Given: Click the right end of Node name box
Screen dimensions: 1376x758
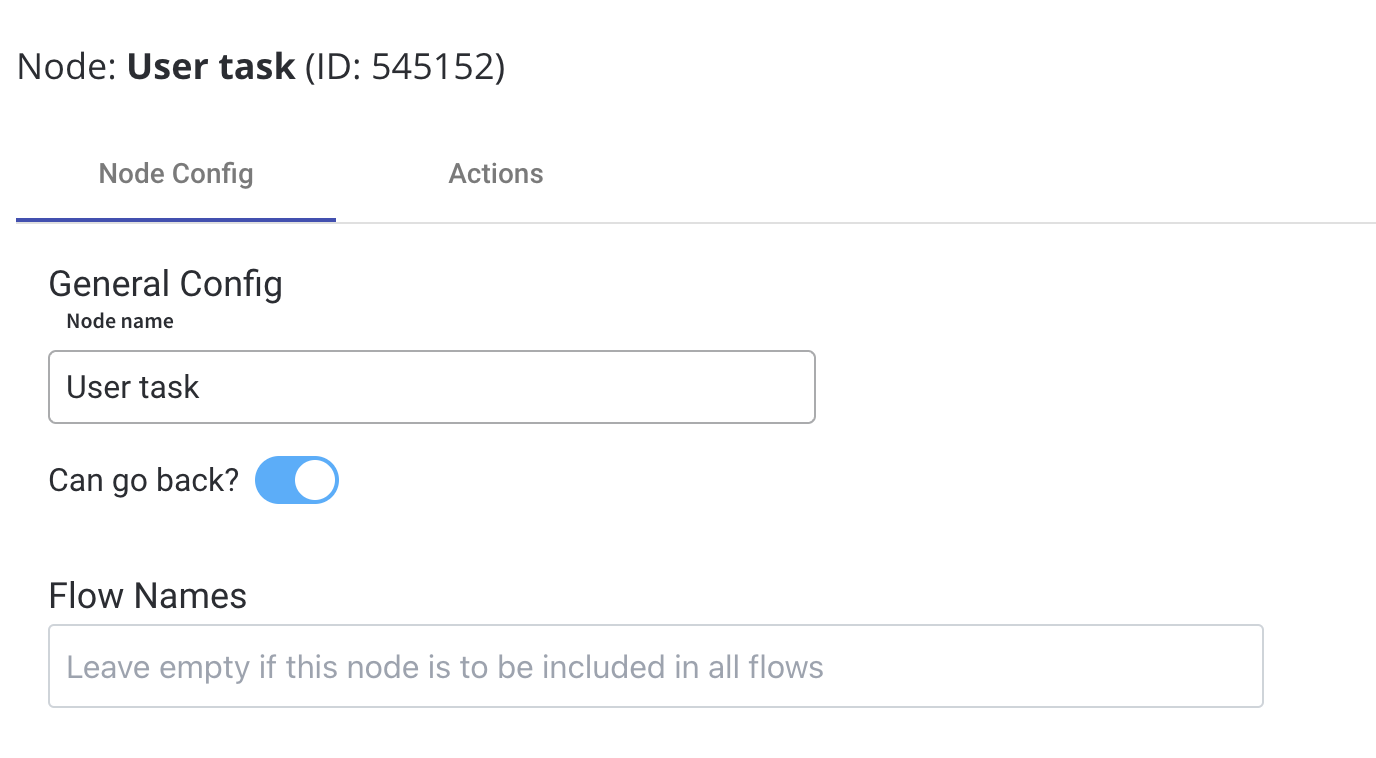Looking at the screenshot, I should 795,387.
